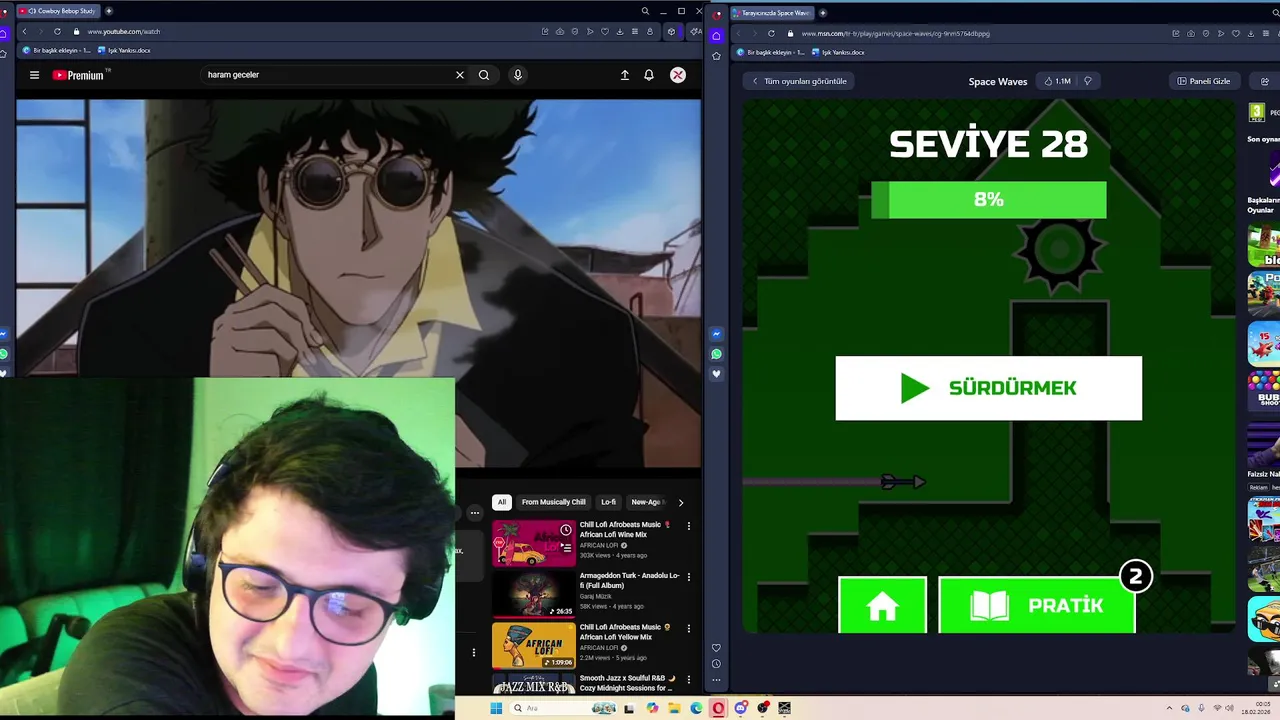Open Chill Lofi Afrobeats Yellow Mix thumbnail
Screen dimensions: 1280x720
534,646
